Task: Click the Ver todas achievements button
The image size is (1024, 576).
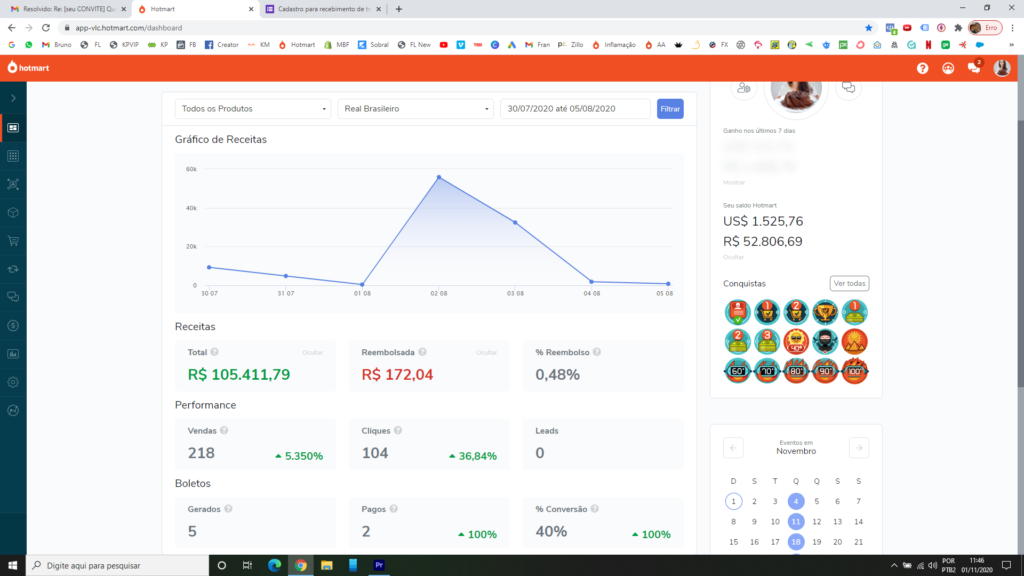Action: click(x=849, y=283)
